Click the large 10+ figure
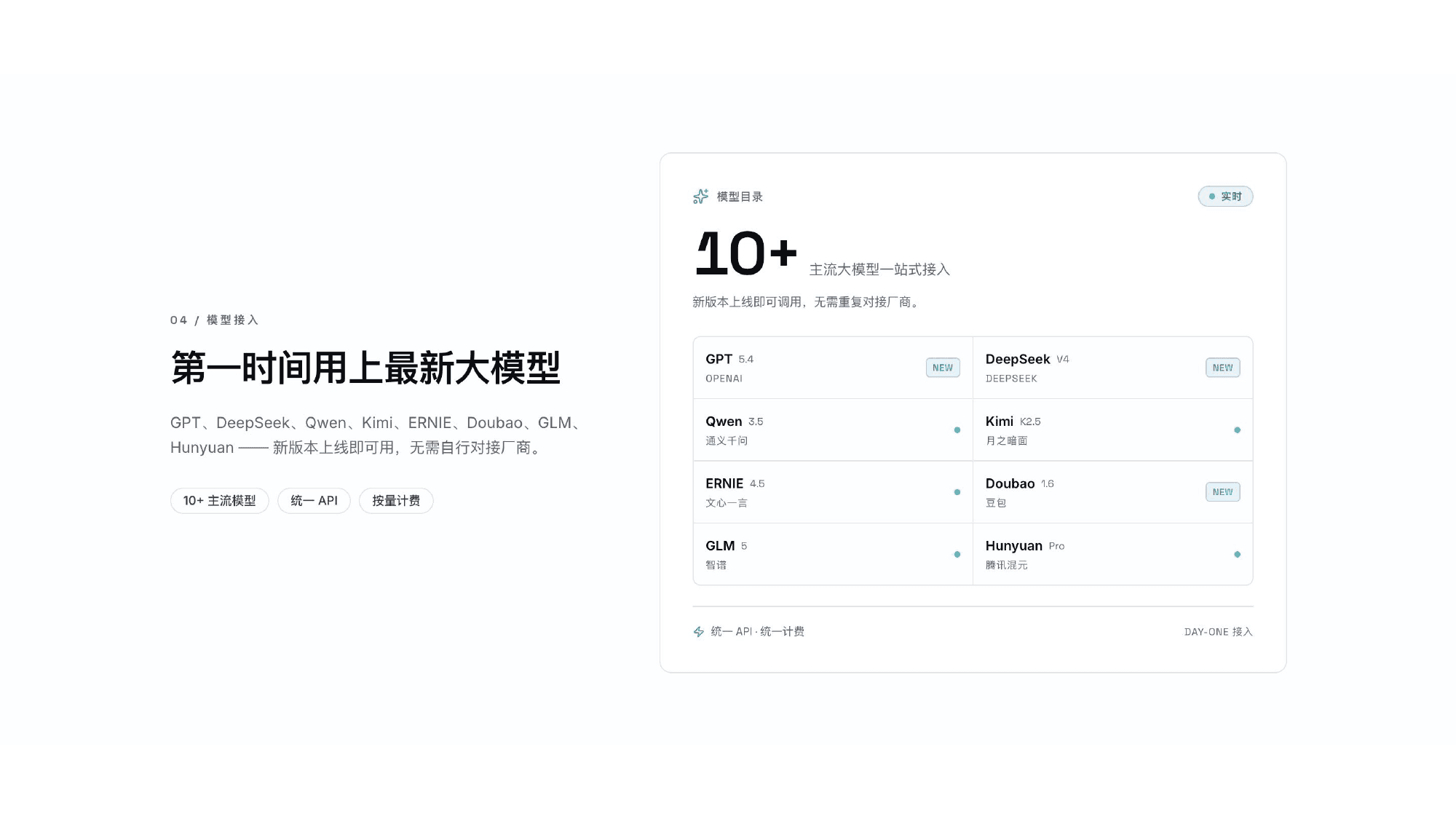The image size is (1456, 819). [746, 253]
